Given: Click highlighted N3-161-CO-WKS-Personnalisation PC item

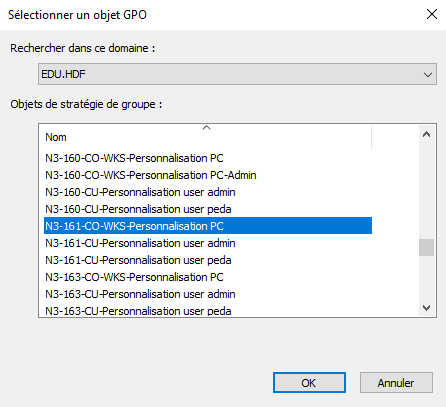Looking at the screenshot, I should (208, 226).
